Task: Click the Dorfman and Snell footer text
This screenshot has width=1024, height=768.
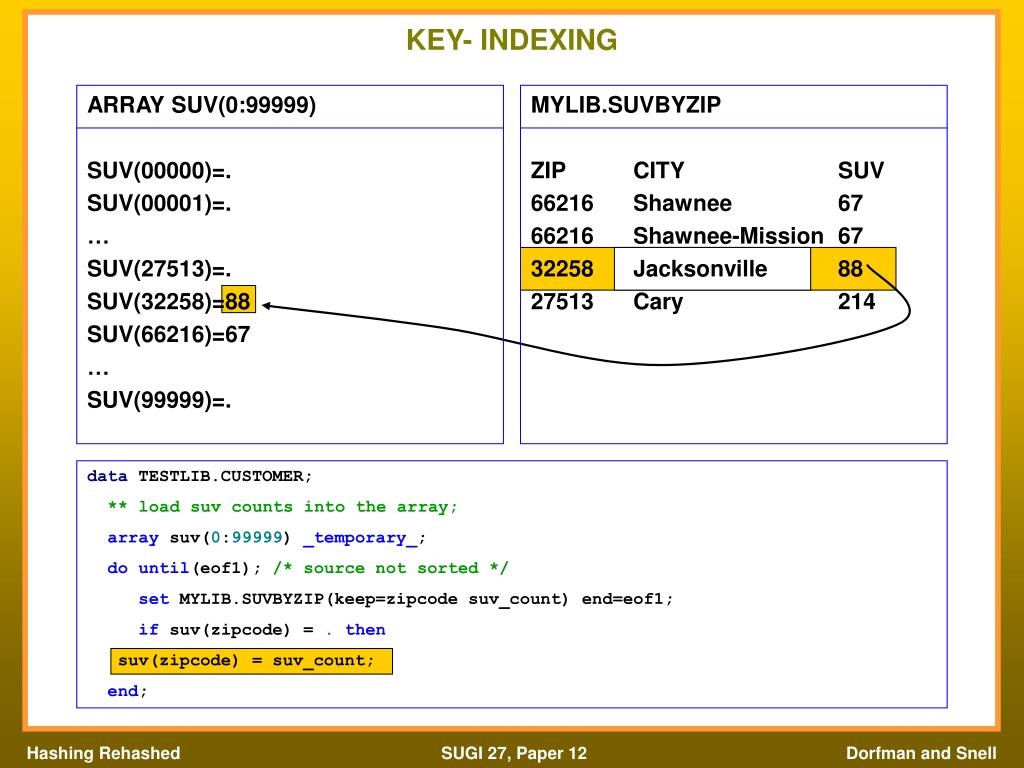Action: coord(921,753)
